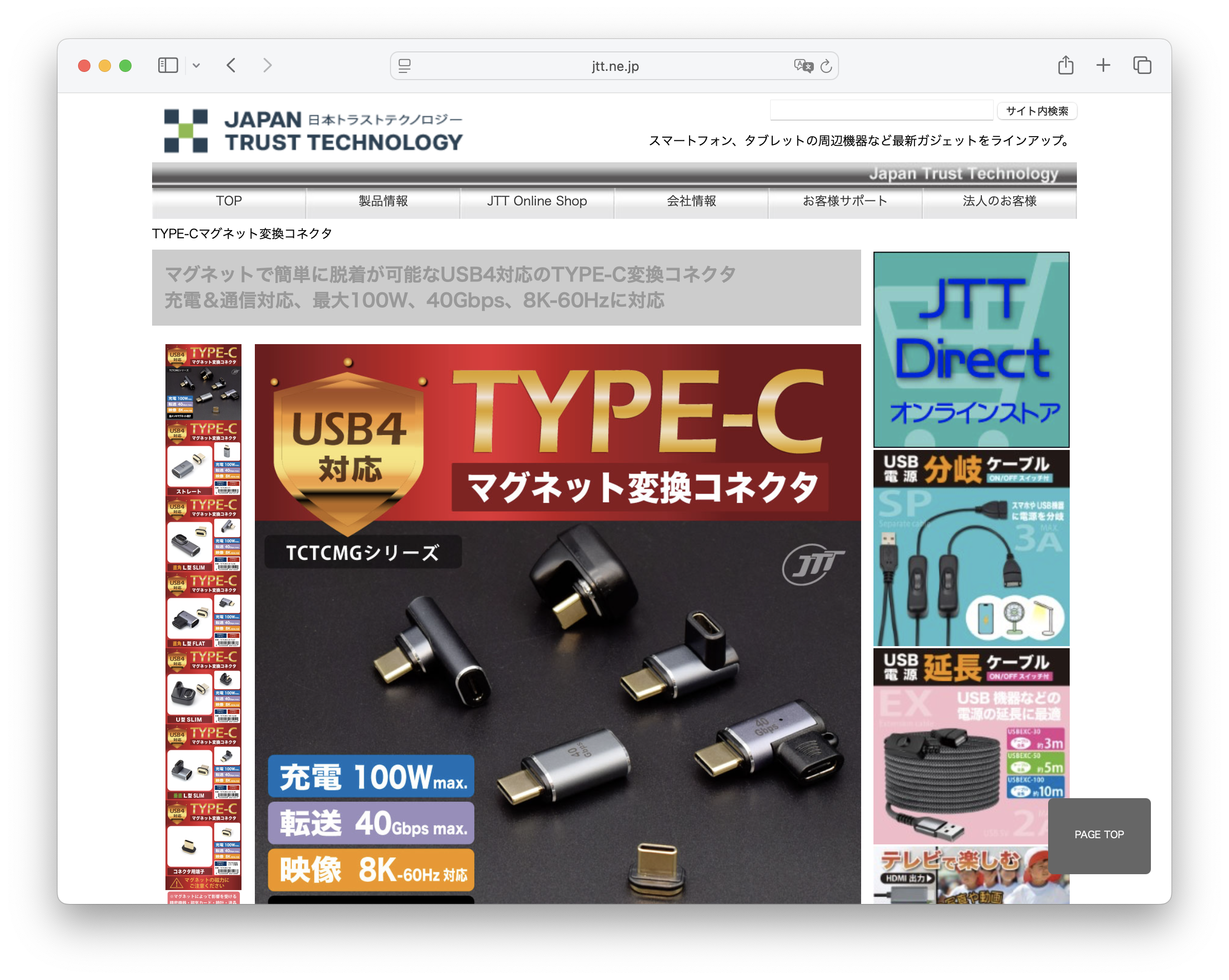Click the TYPE-Cマグネット変換コネクタ page title text

241,234
